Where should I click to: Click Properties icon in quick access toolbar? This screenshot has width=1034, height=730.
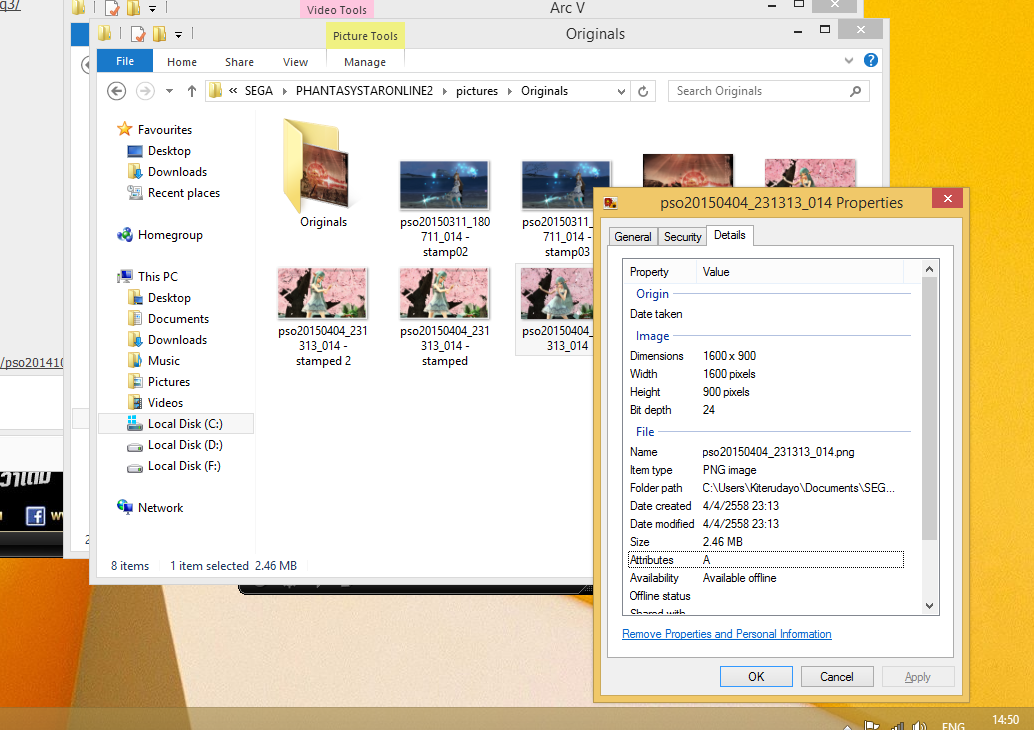click(x=138, y=34)
